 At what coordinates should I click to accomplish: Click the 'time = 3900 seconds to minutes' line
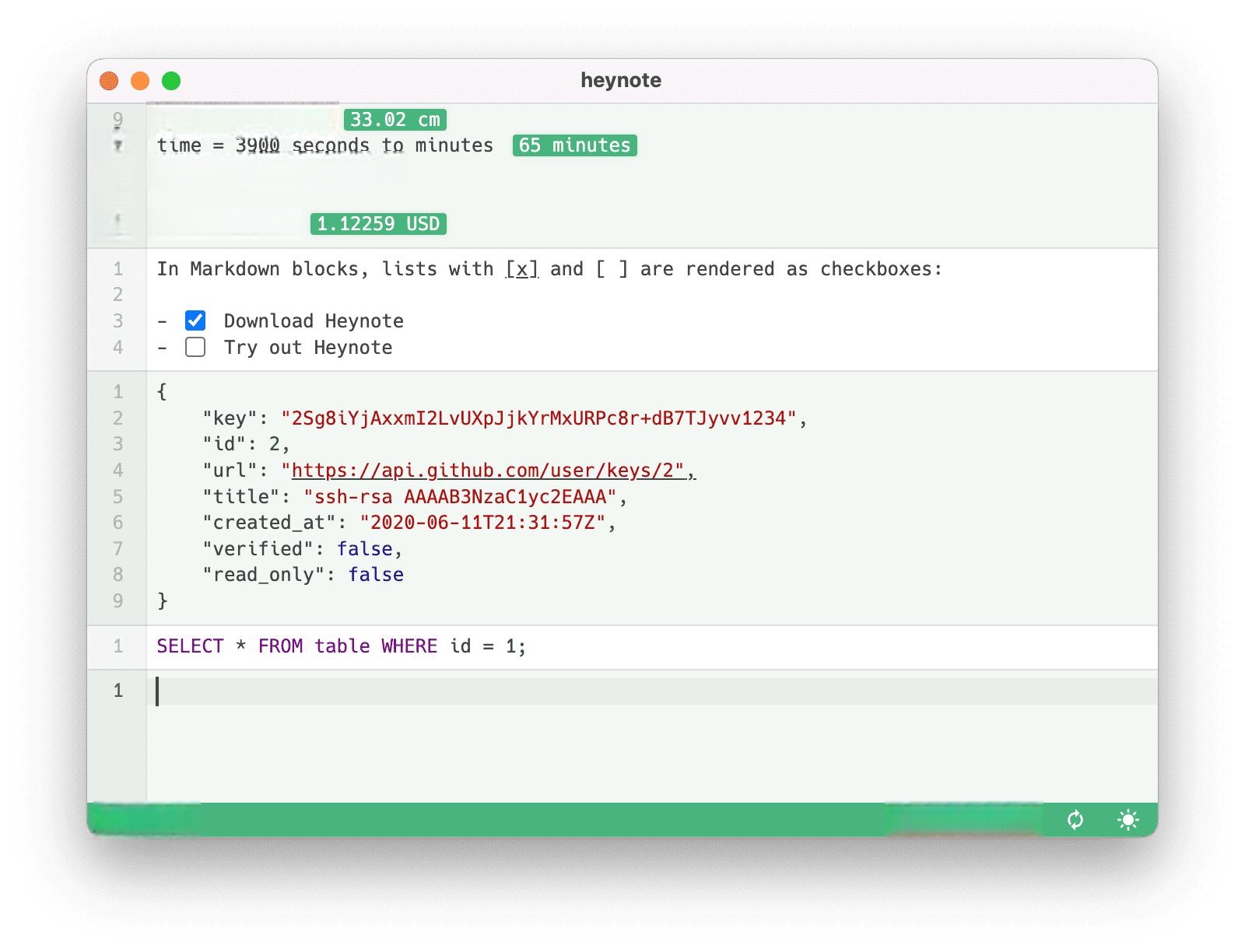tap(325, 145)
